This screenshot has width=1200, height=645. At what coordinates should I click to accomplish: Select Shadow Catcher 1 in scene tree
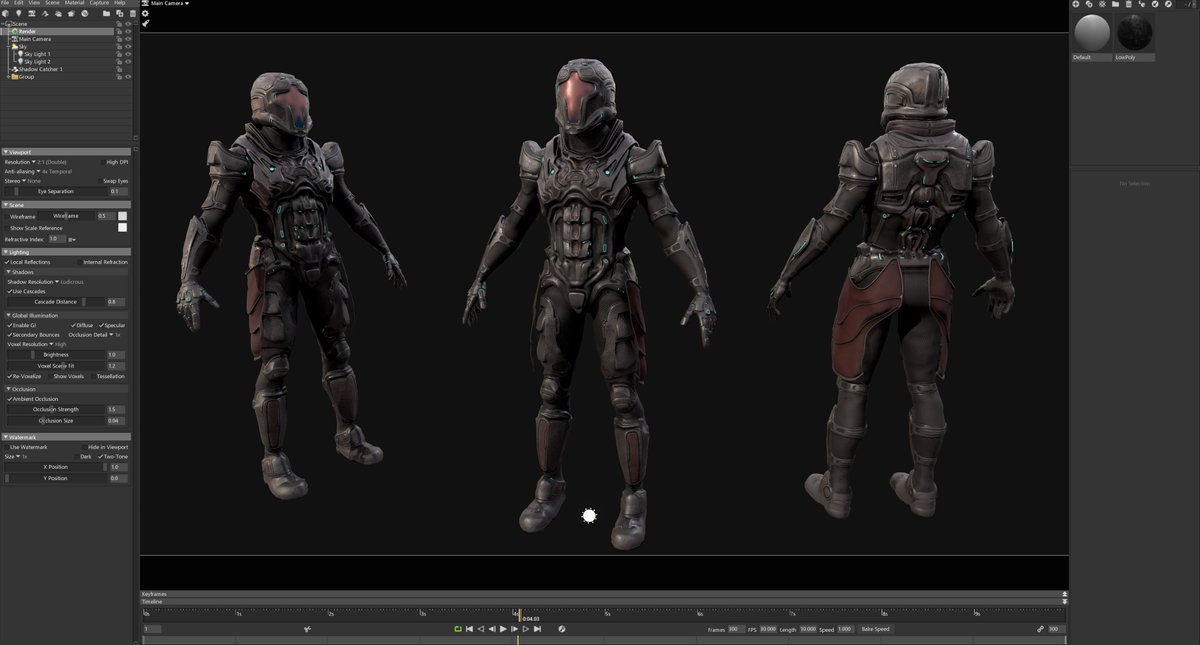click(40, 69)
